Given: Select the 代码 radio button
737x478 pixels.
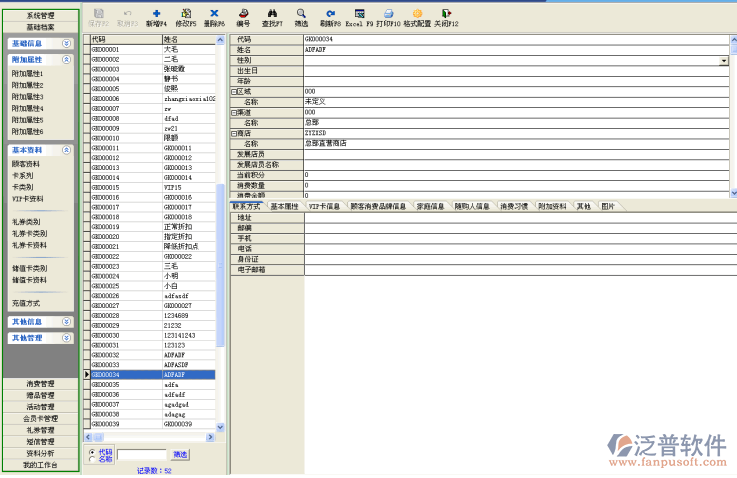Looking at the screenshot, I should pos(93,451).
